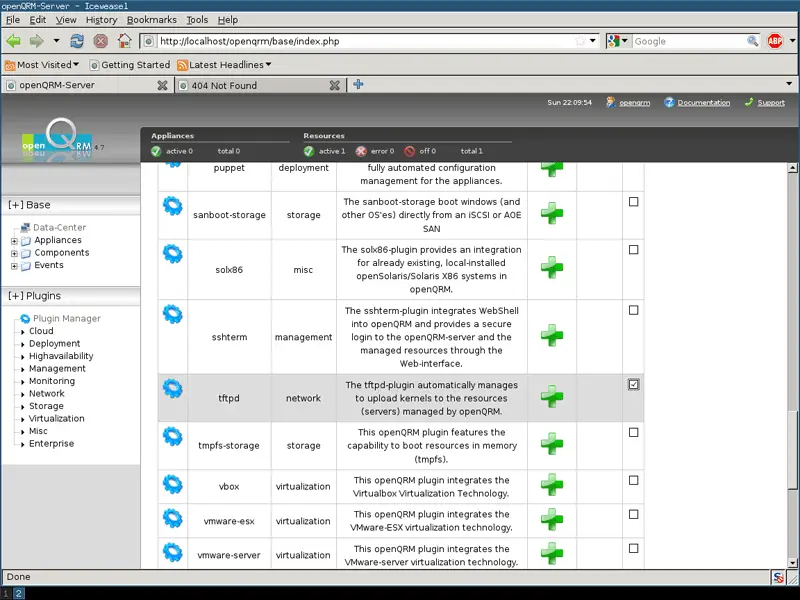Open the Virtualization plugins category
The height and width of the screenshot is (600, 800).
57,418
